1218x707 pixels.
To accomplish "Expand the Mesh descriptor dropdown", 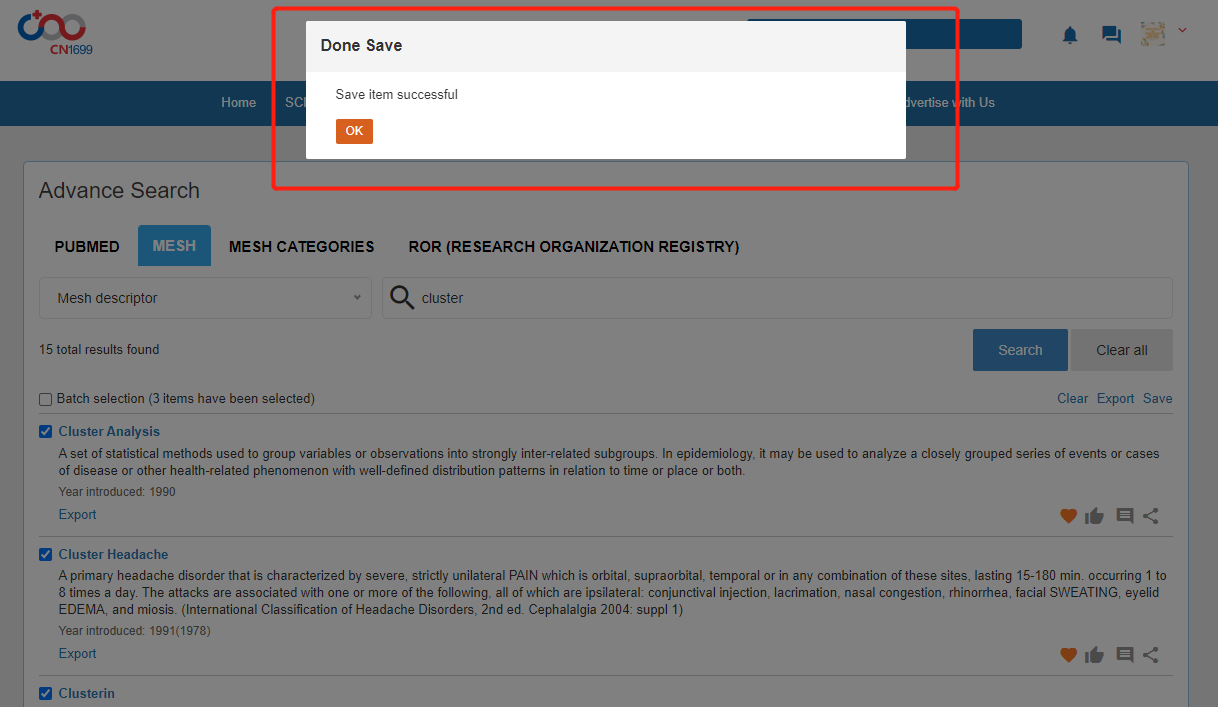I will [205, 298].
